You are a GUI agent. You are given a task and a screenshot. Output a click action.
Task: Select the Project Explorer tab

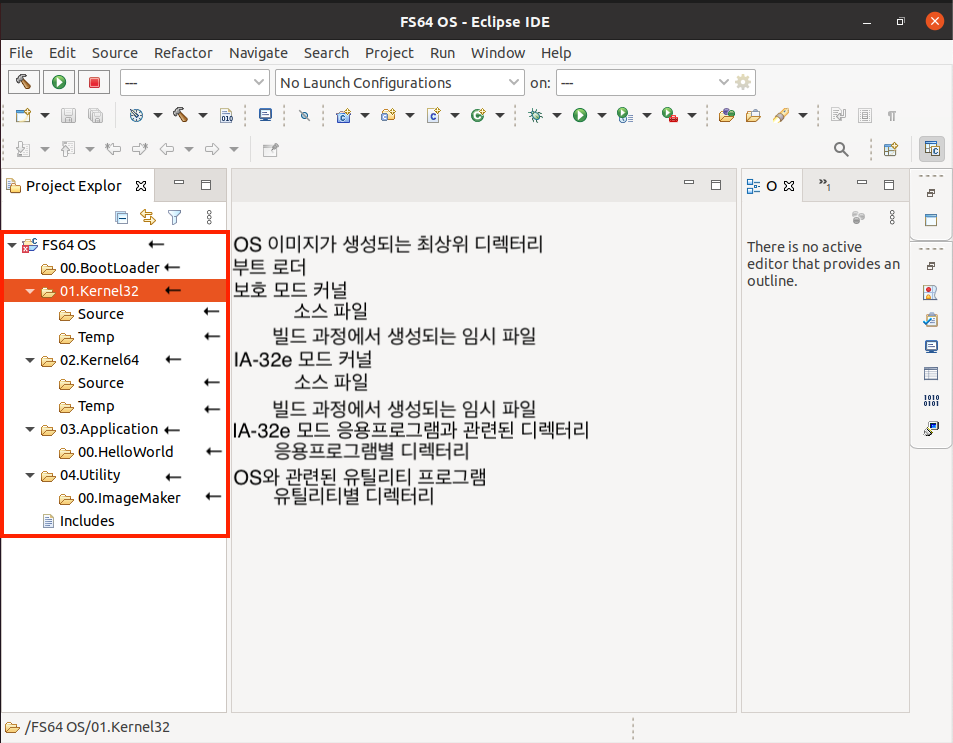pos(74,186)
